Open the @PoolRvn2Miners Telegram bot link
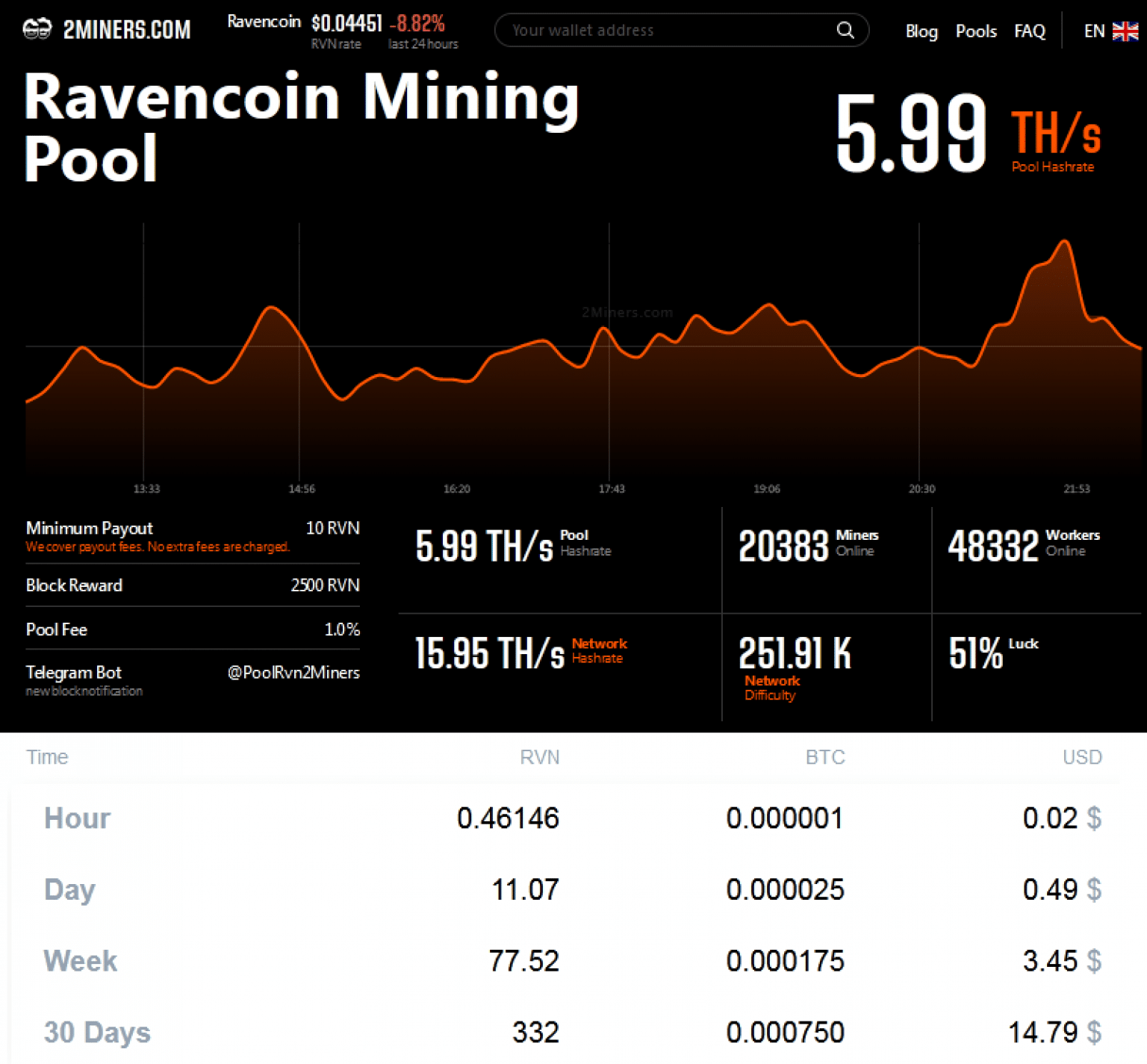Screen dimensions: 1147x1064 point(293,672)
